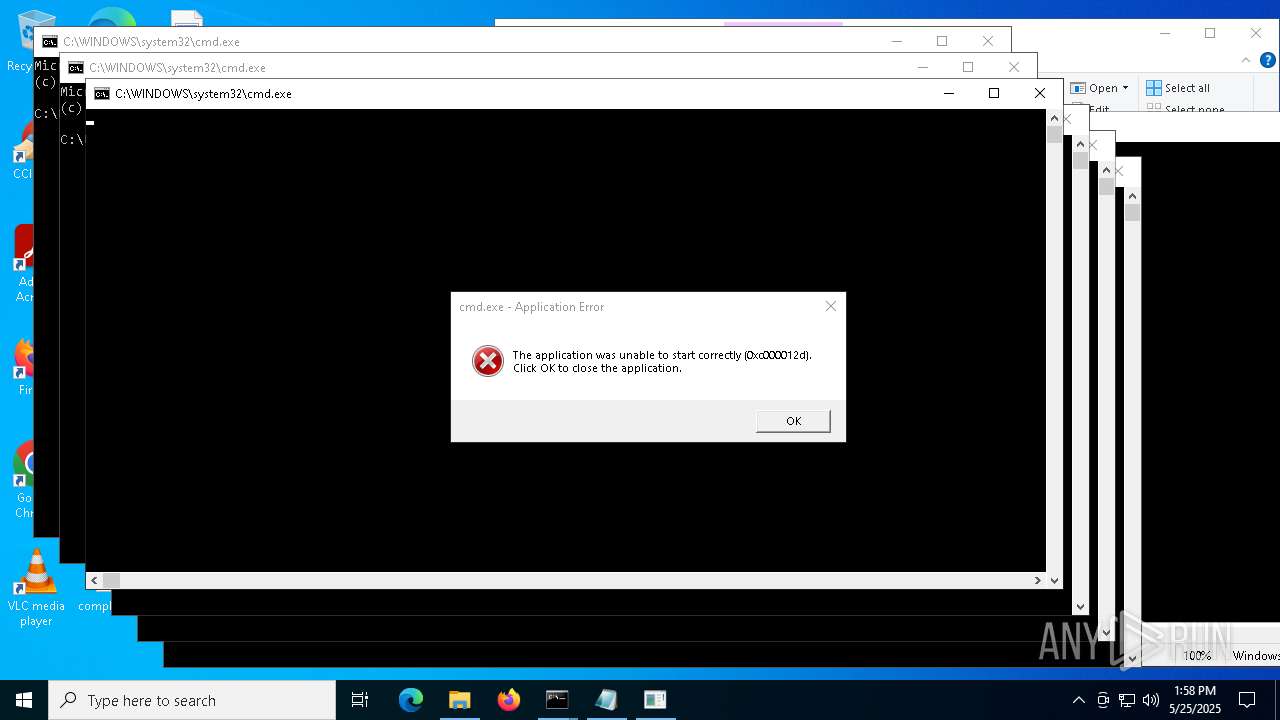1280x720 pixels.
Task: Click the front cmd horizontal scrollbar right arrow
Action: (1038, 580)
